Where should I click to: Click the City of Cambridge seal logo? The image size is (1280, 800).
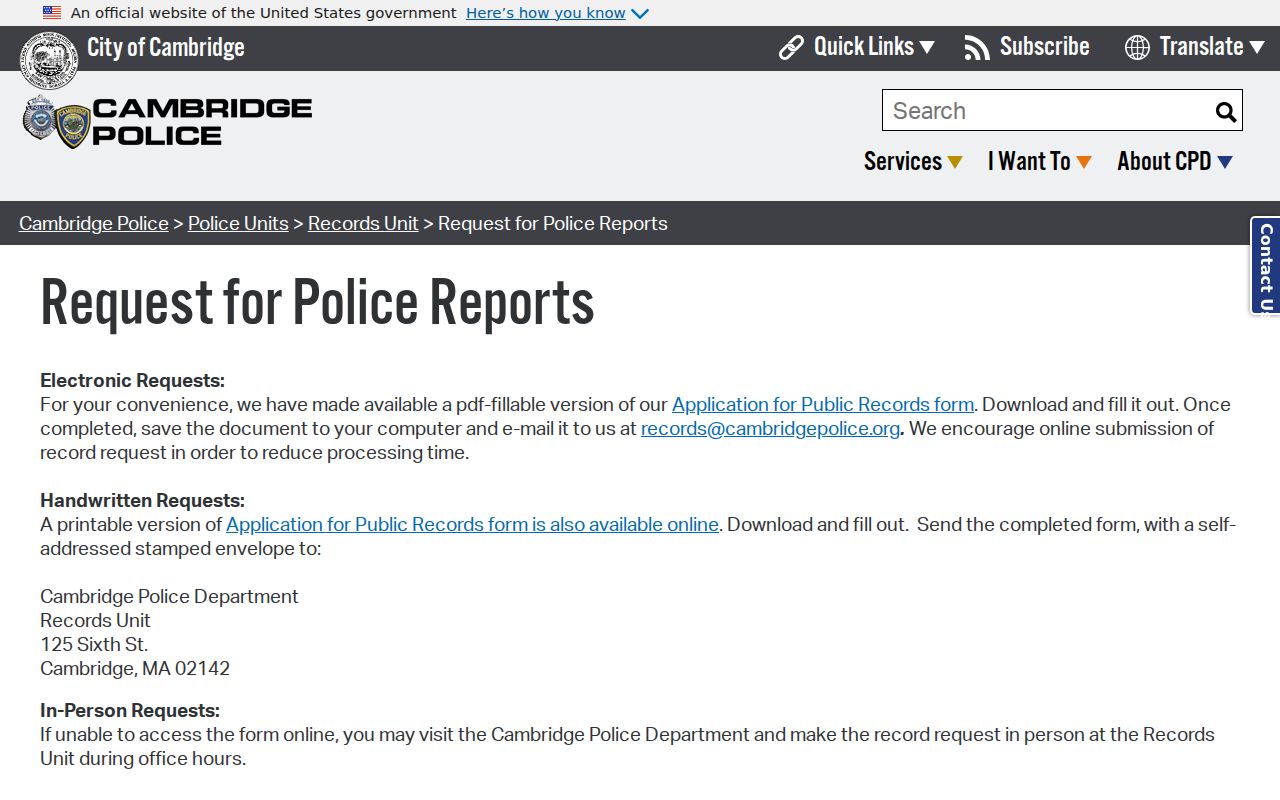[49, 60]
